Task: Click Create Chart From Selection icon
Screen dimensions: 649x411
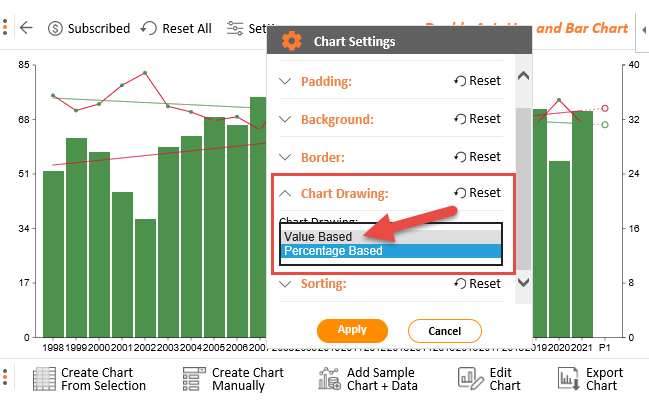Action: (44, 379)
